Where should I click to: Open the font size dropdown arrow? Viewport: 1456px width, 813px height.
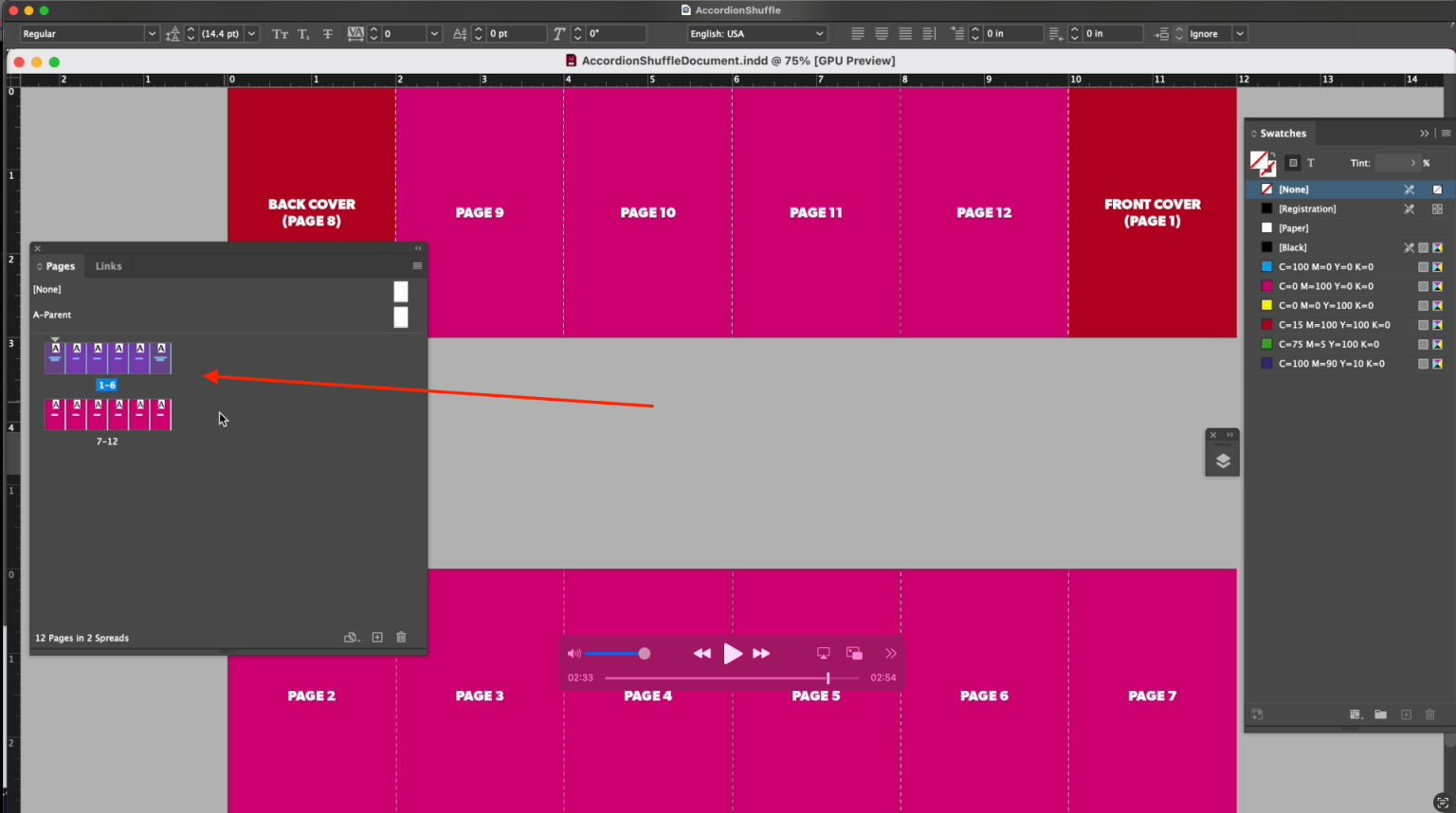[x=251, y=32]
